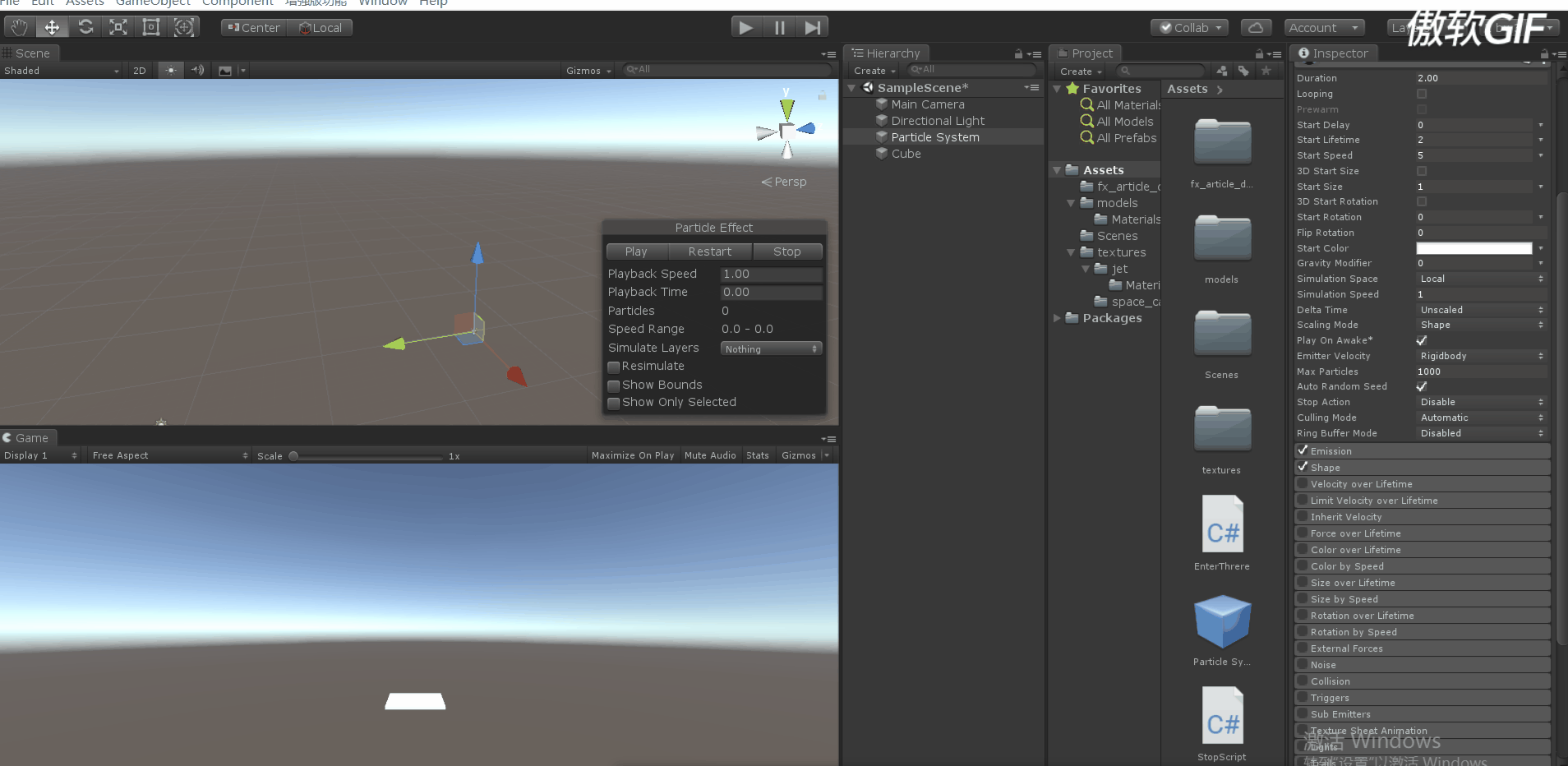
Task: Select Directional Light in Hierarchy
Action: pyautogui.click(x=938, y=121)
